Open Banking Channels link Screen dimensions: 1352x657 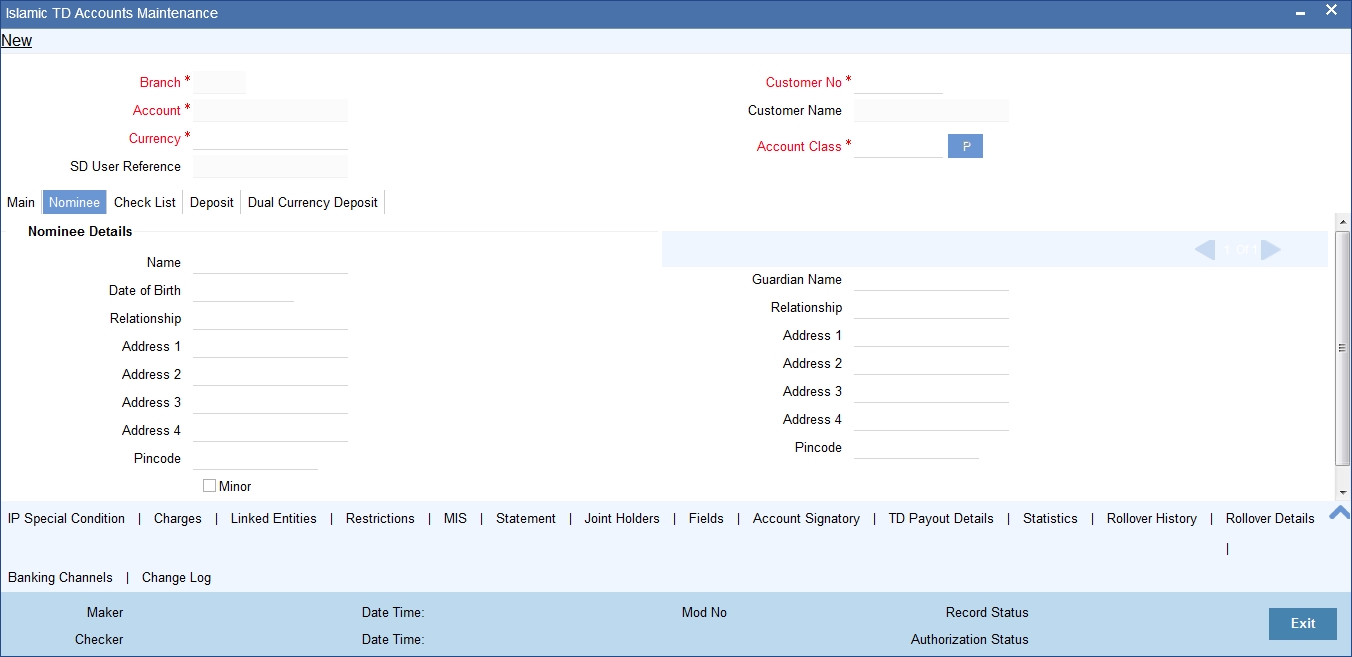60,577
